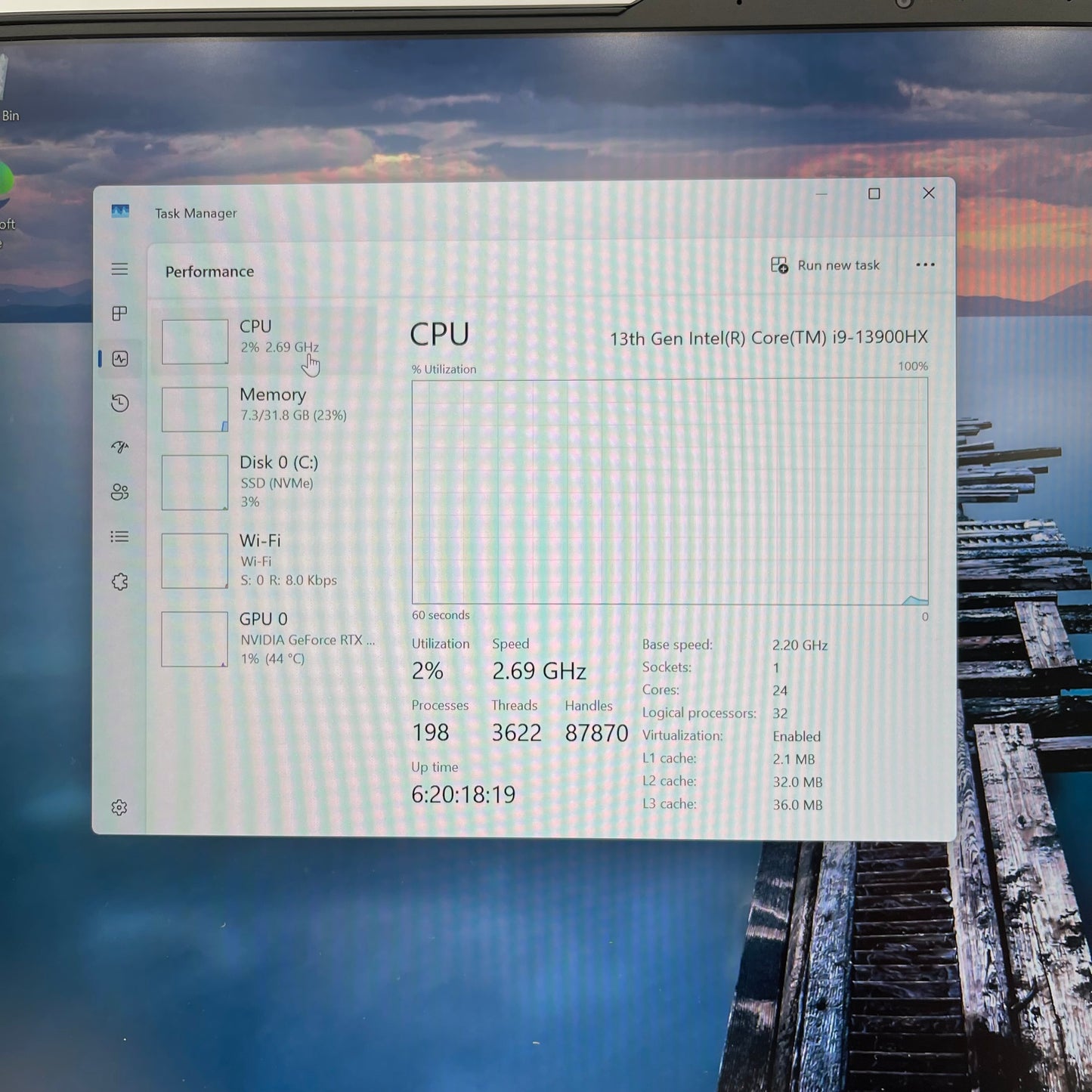1092x1092 pixels.
Task: Select the Wi-Fi performance tile
Action: pyautogui.click(x=264, y=559)
